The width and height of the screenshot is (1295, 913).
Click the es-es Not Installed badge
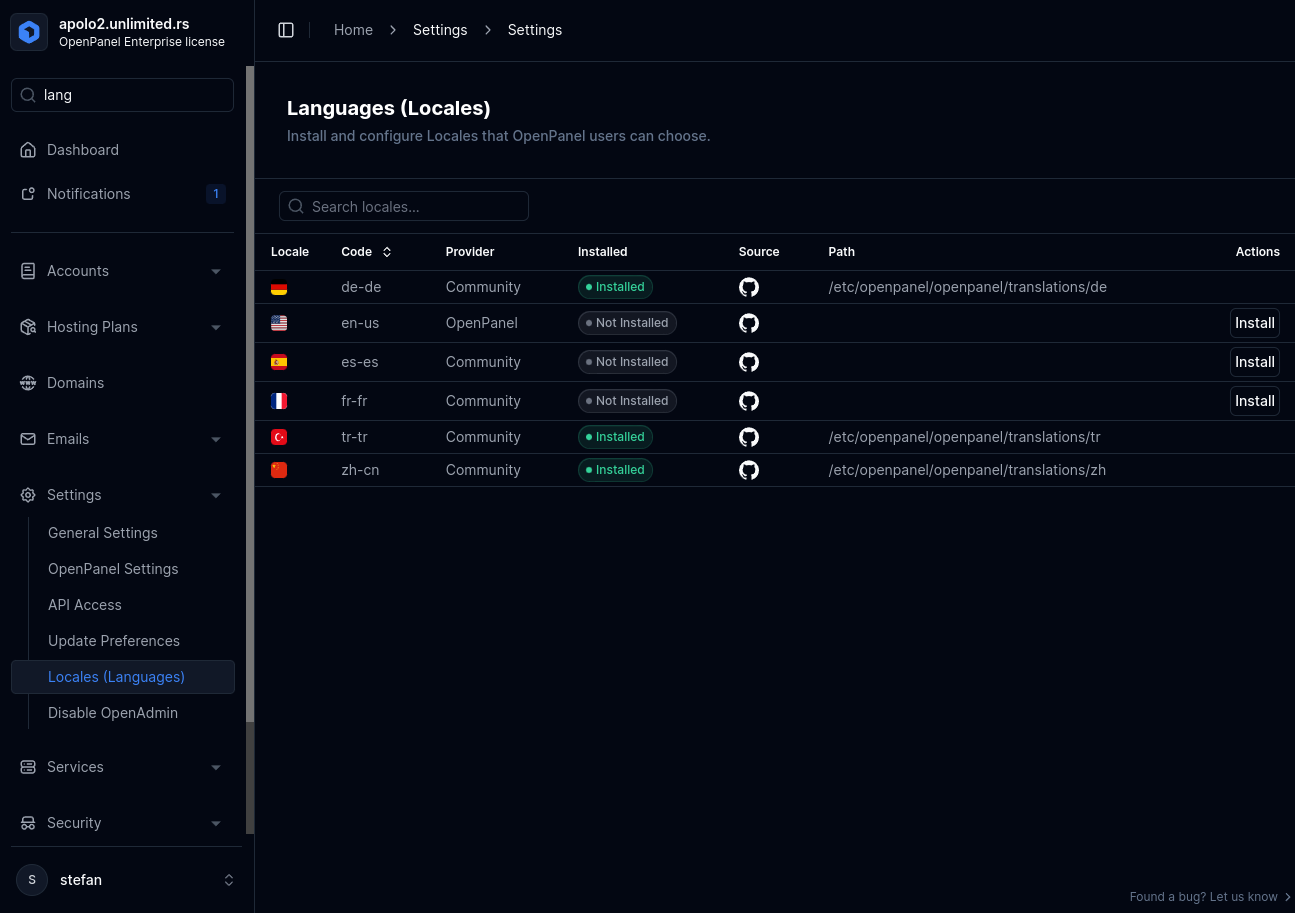(x=627, y=362)
